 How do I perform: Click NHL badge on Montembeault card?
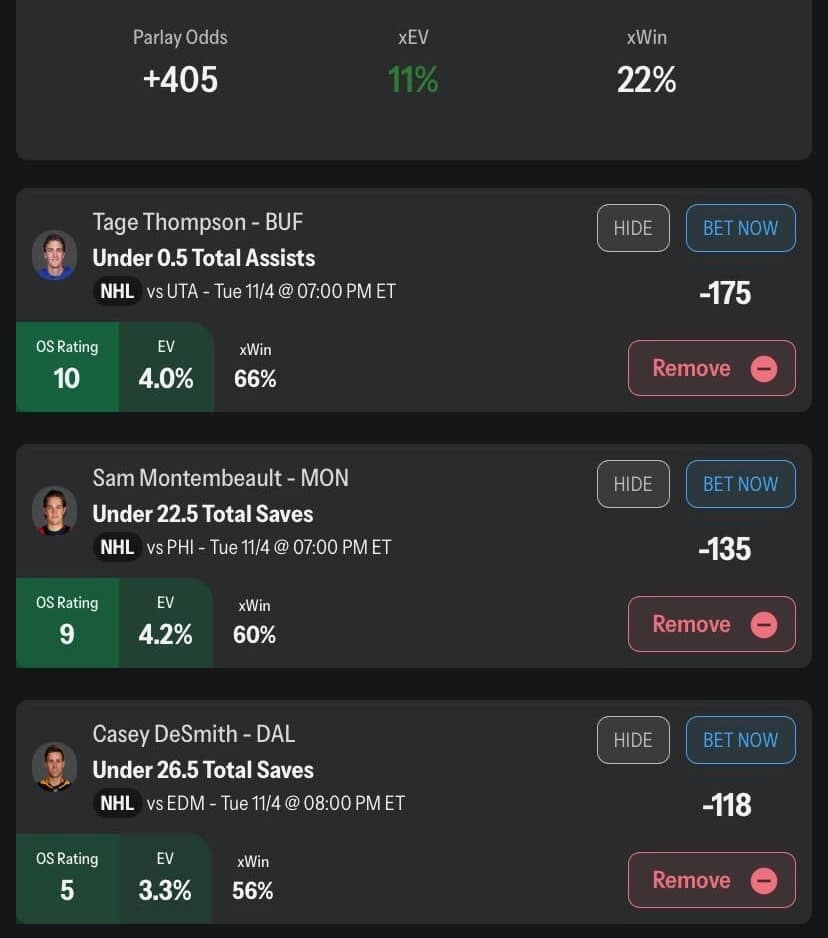117,548
